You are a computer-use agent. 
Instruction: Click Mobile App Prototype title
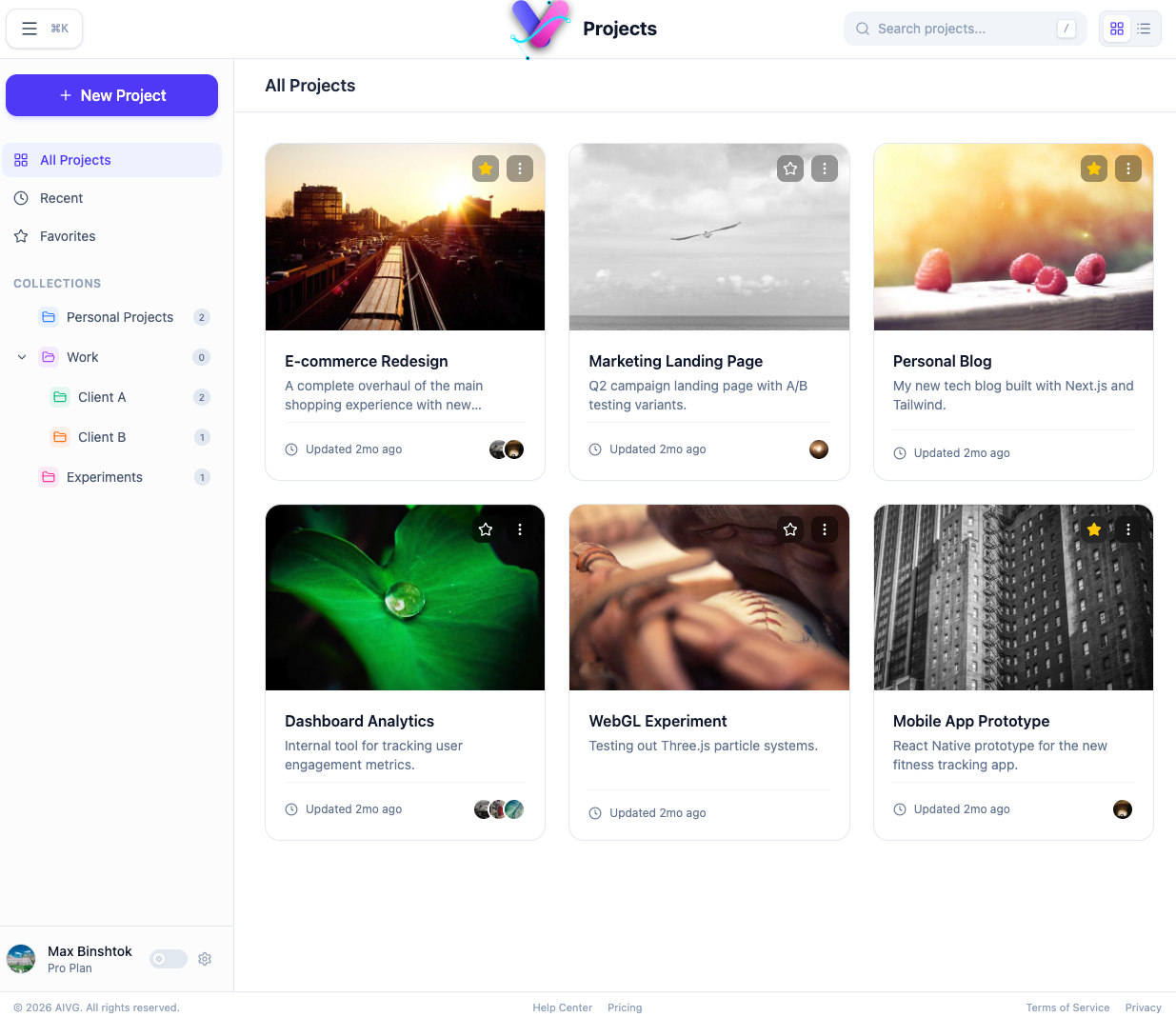pyautogui.click(x=971, y=721)
